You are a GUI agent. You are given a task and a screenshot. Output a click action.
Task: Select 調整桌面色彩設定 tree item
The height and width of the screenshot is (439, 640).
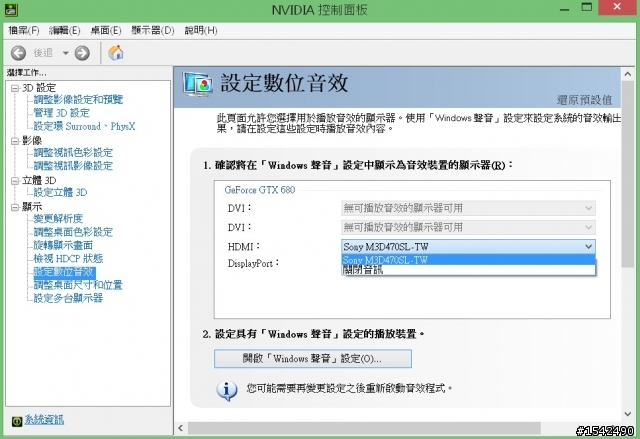tap(73, 232)
